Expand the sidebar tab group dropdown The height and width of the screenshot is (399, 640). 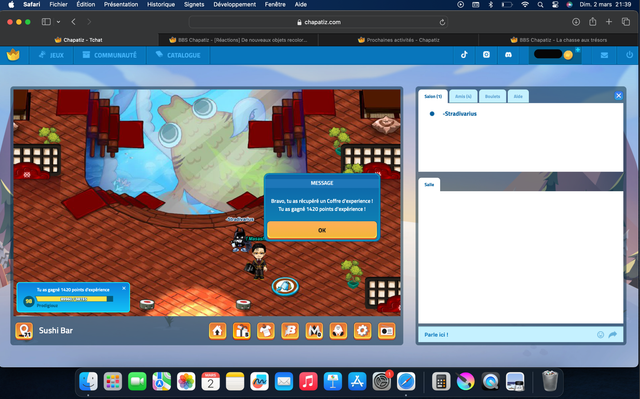click(x=58, y=22)
